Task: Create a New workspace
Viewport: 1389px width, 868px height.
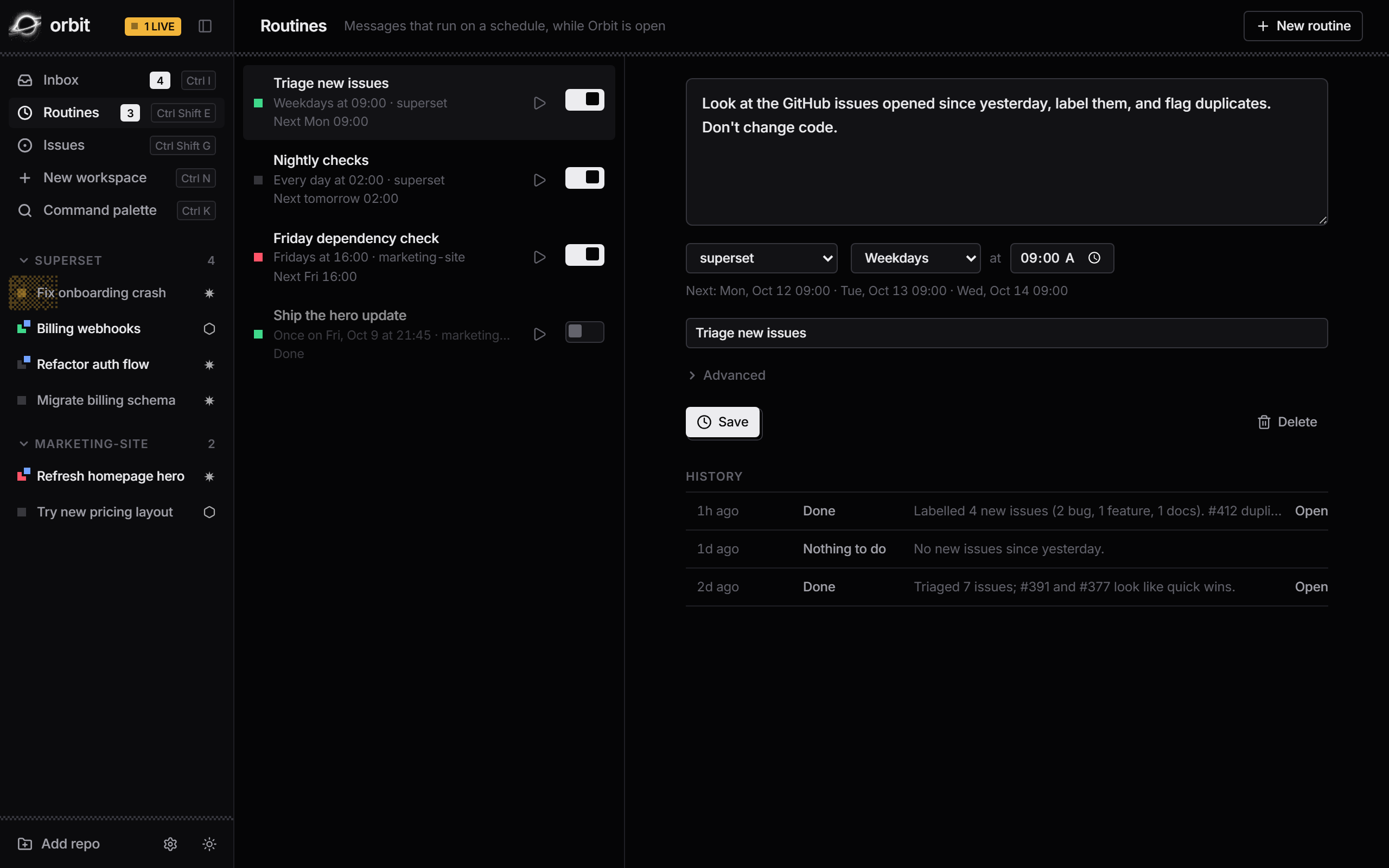Action: [x=117, y=178]
